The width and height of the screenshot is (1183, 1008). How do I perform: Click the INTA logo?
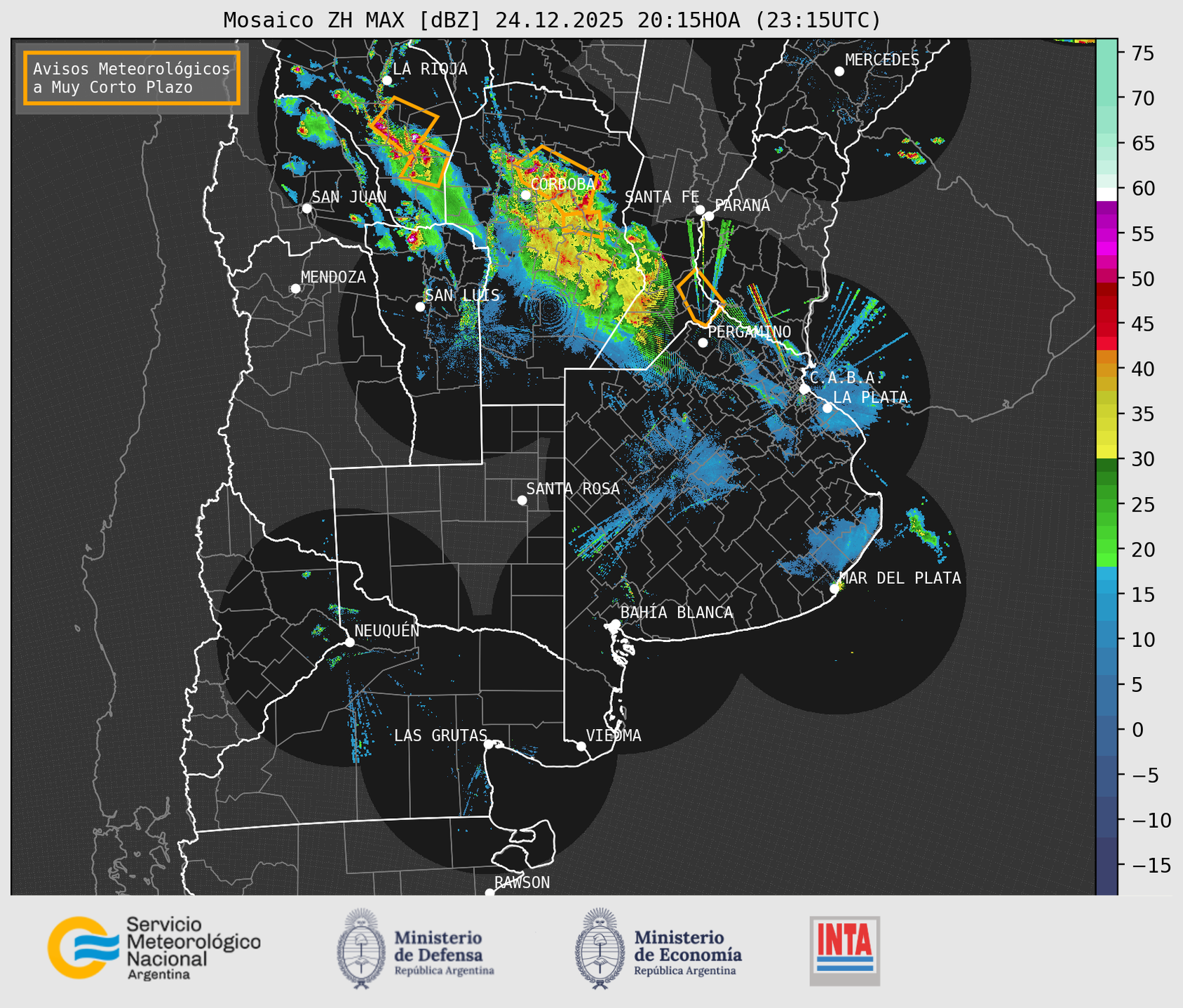pos(844,951)
